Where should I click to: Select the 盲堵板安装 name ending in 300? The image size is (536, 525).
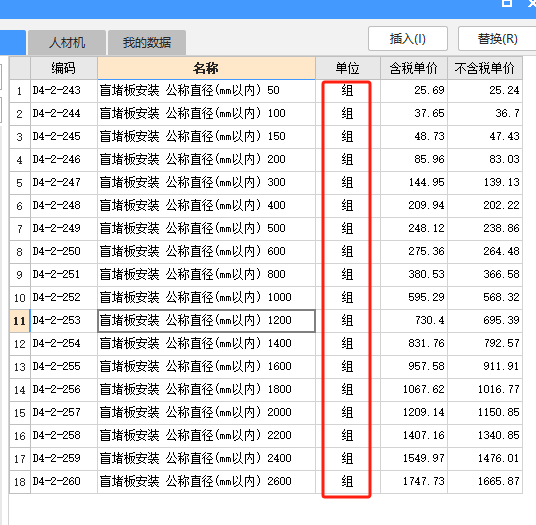206,183
